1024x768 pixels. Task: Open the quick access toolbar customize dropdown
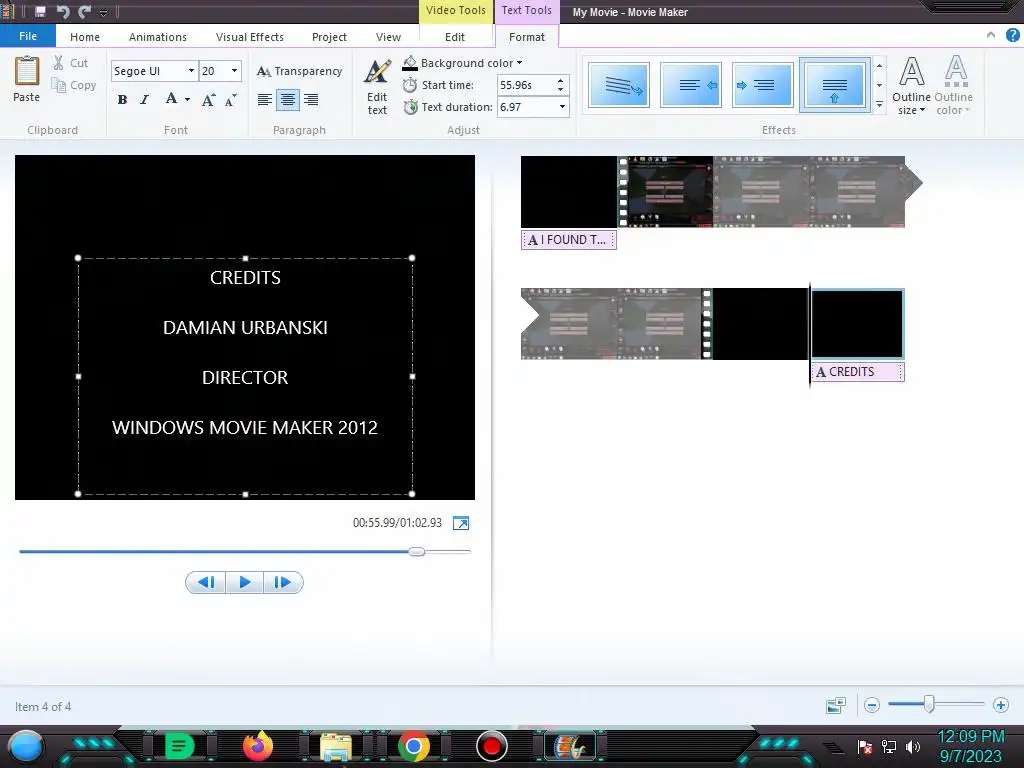(104, 12)
